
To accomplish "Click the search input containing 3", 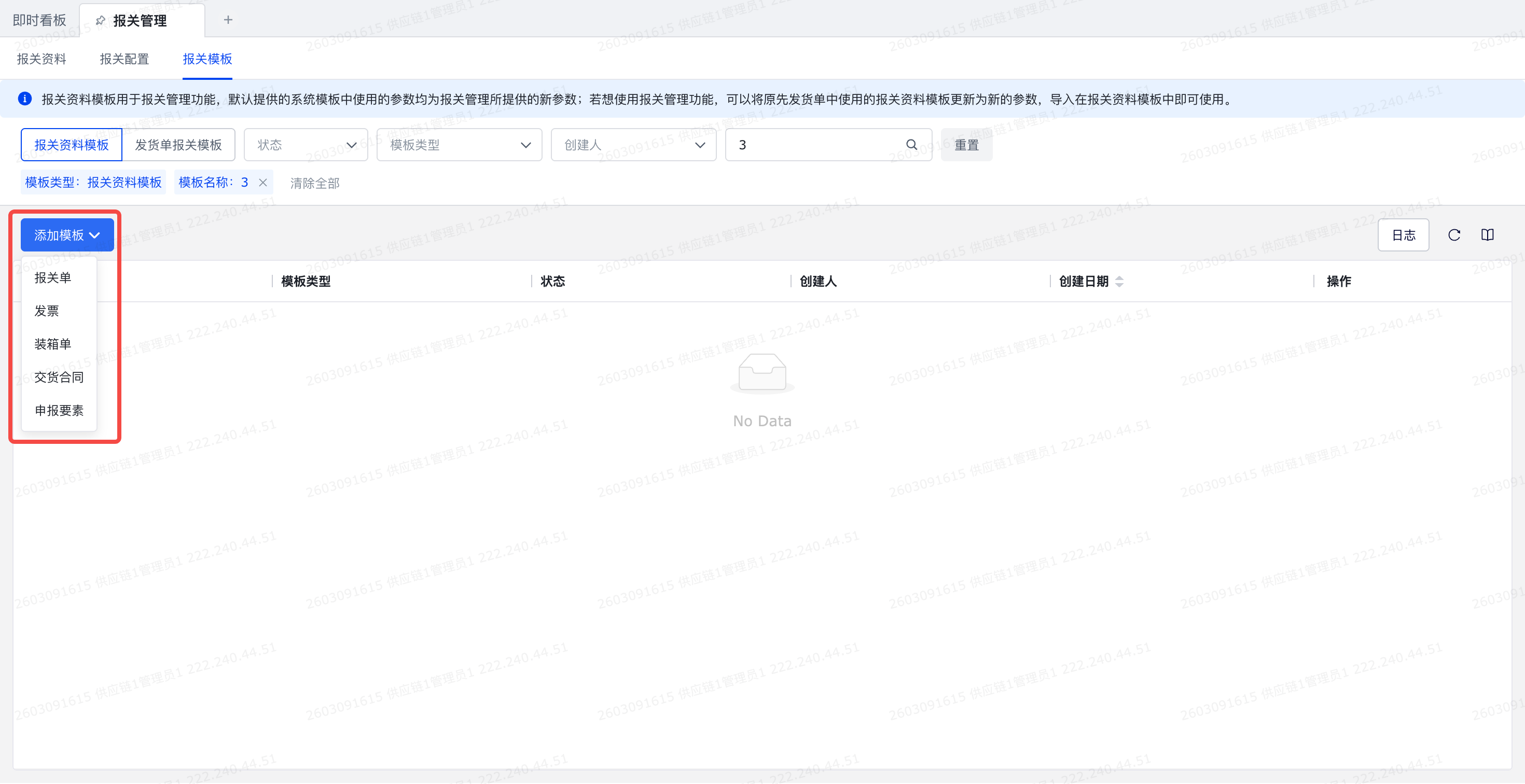I will click(817, 145).
